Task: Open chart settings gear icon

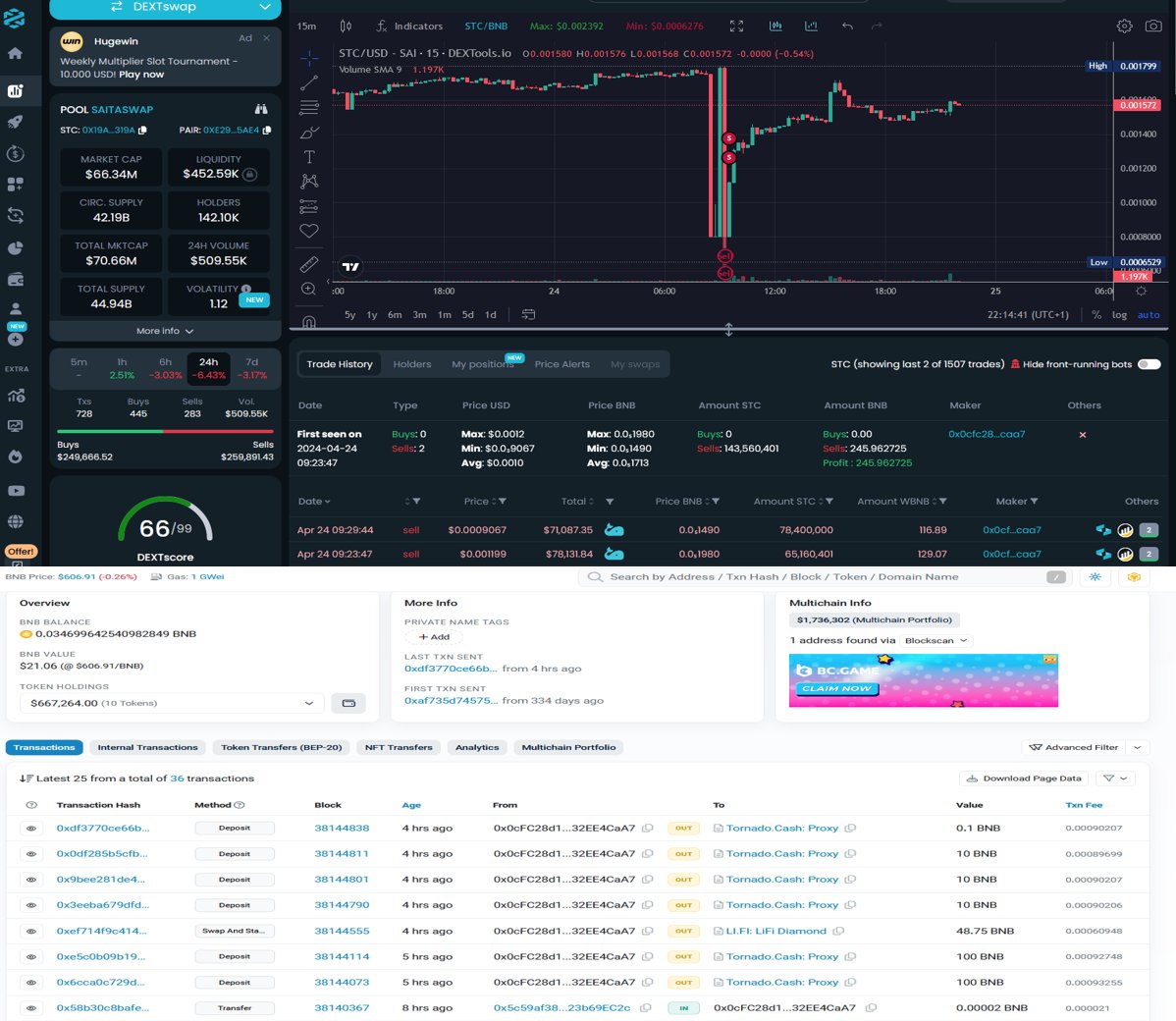Action: [x=1124, y=27]
